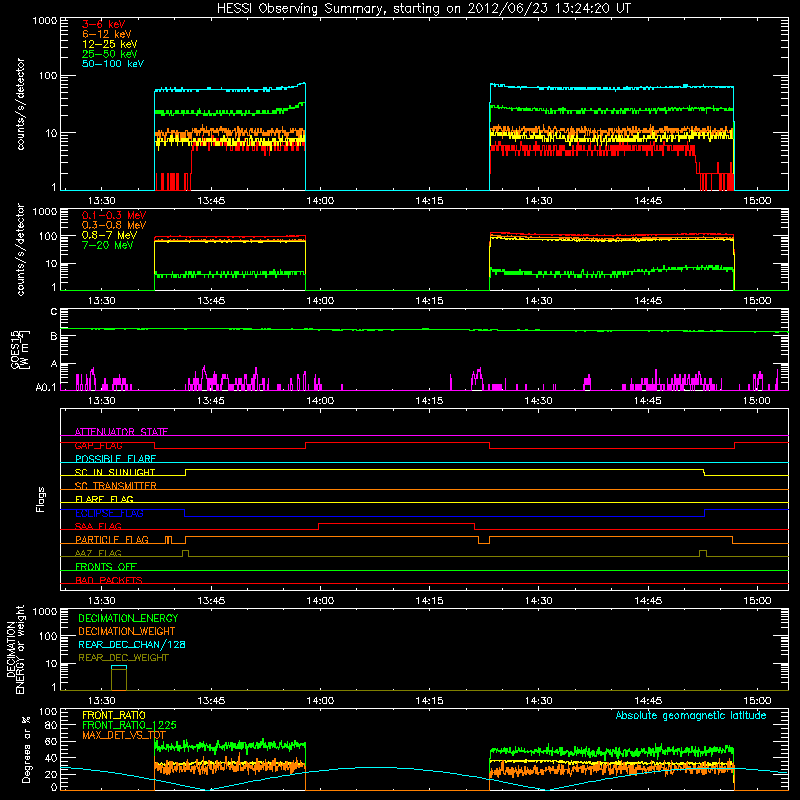This screenshot has height=800, width=800.
Task: Click the 0.8-7 MeV legend label
Action: (x=109, y=235)
